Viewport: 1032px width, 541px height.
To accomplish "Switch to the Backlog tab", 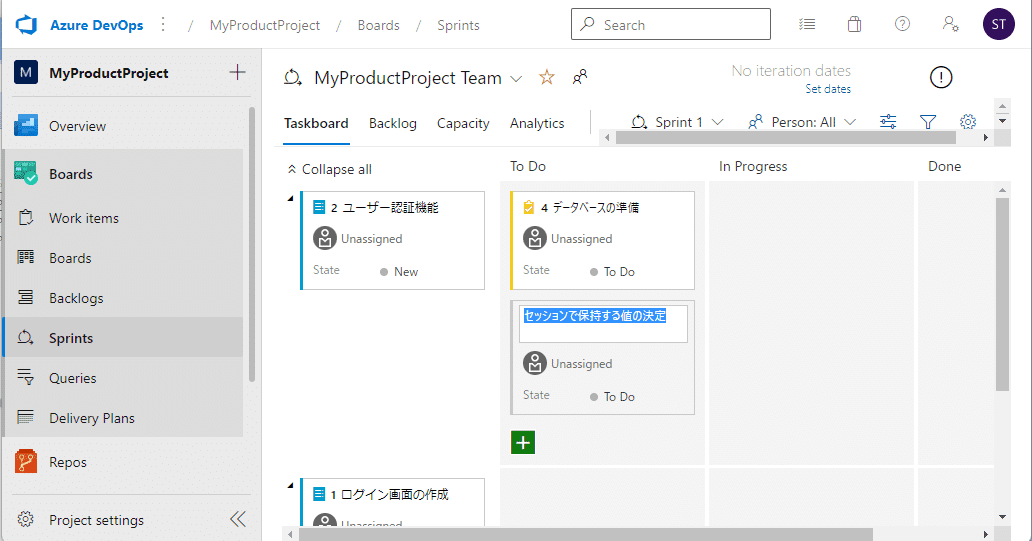I will pos(393,123).
